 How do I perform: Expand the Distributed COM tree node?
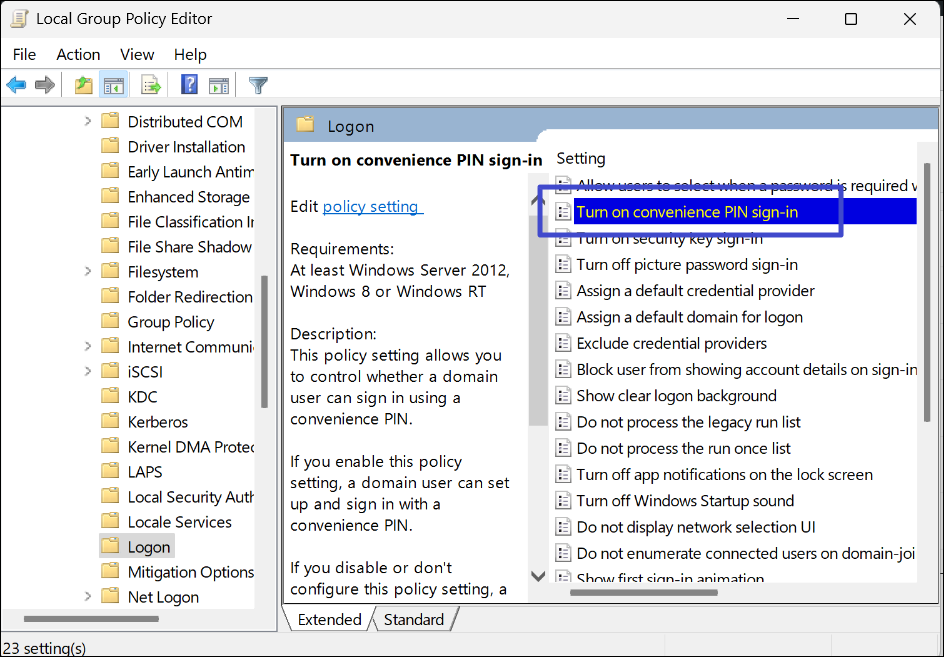click(88, 122)
